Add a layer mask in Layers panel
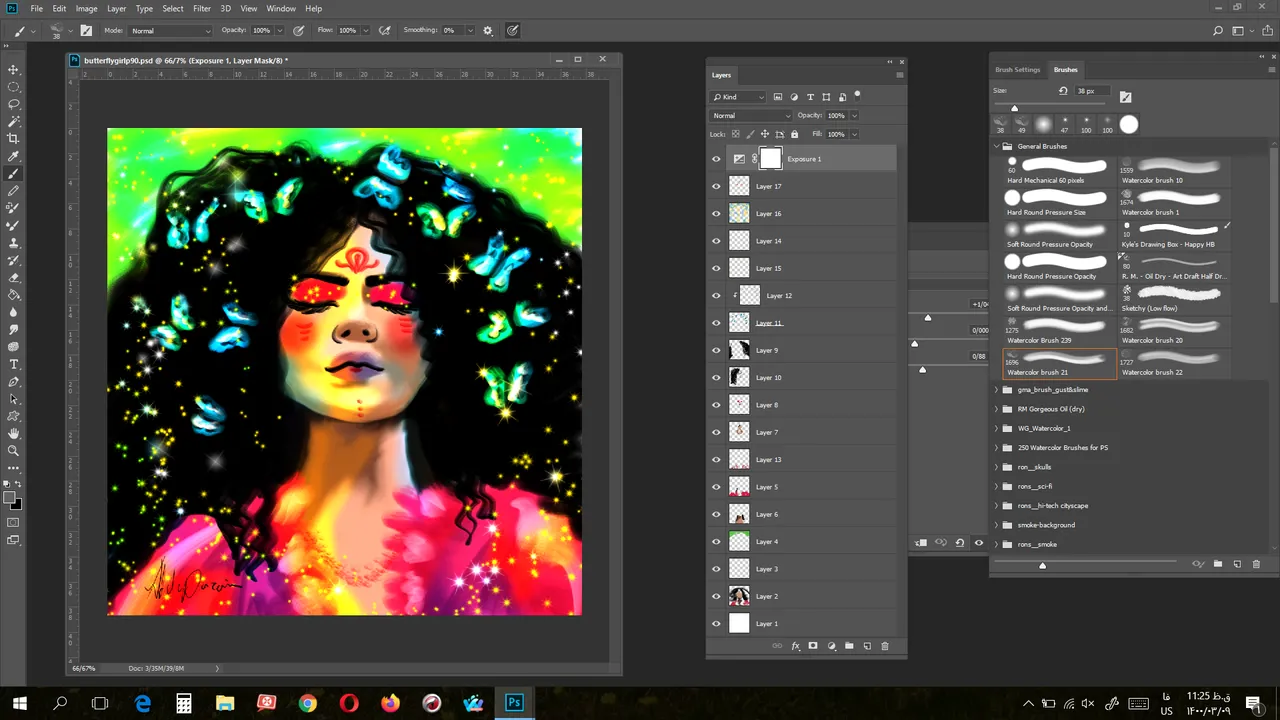Image resolution: width=1280 pixels, height=720 pixels. [813, 646]
